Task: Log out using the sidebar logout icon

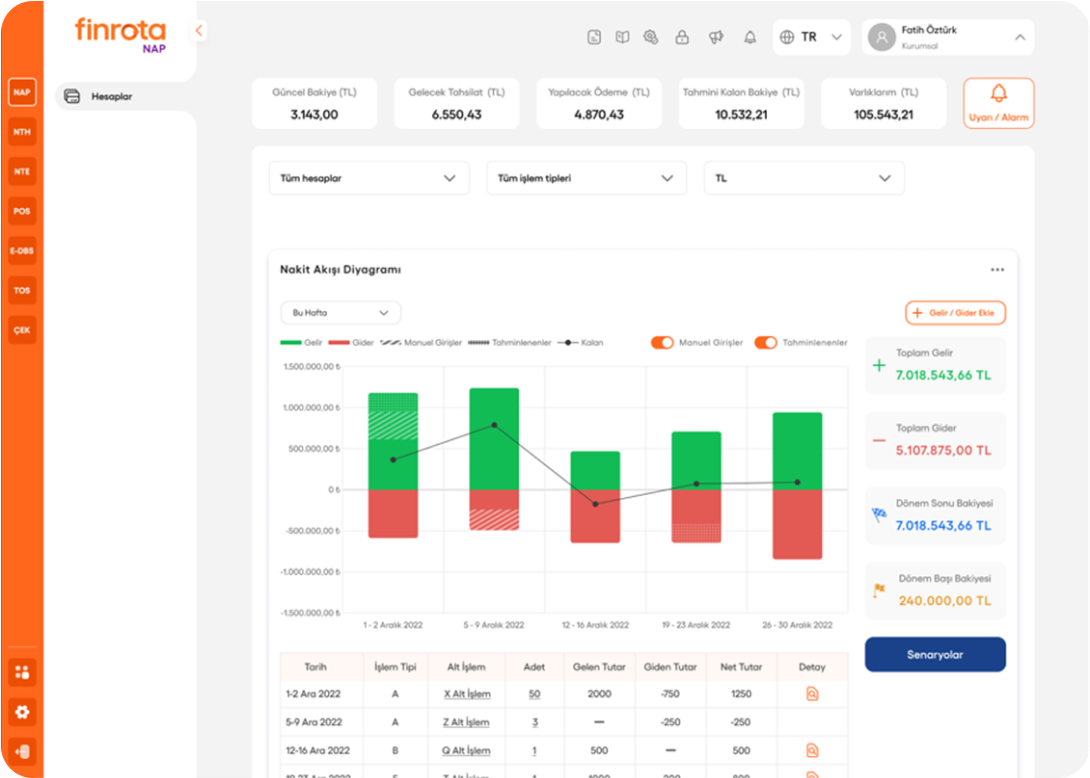Action: (x=22, y=751)
